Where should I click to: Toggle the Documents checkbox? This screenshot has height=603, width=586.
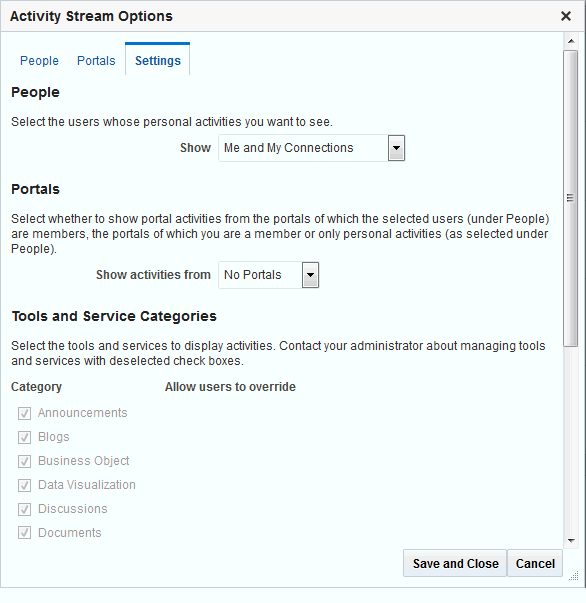click(x=24, y=533)
